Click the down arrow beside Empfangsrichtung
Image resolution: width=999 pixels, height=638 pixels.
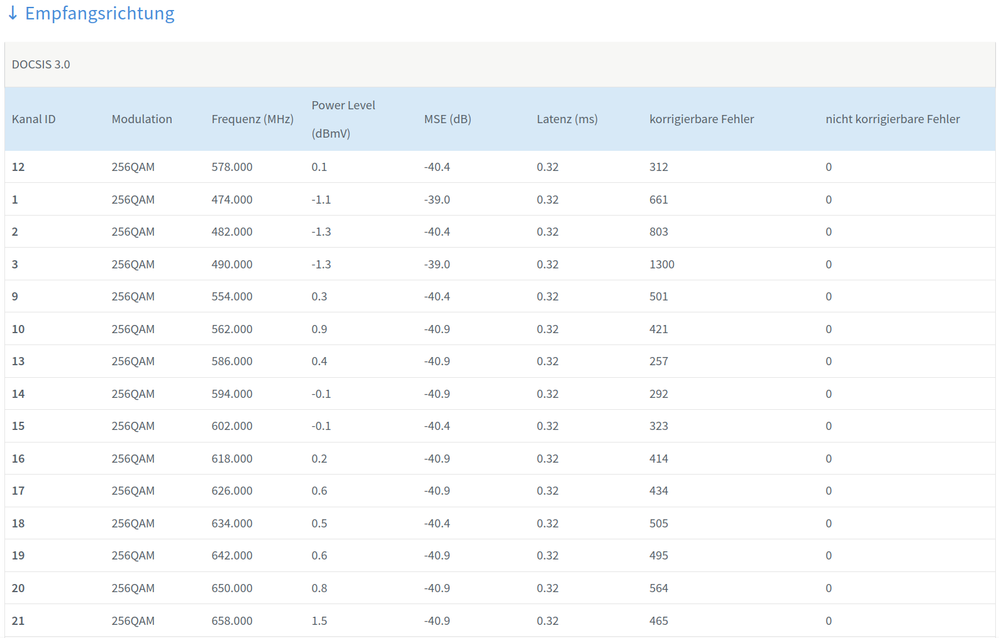[x=13, y=14]
